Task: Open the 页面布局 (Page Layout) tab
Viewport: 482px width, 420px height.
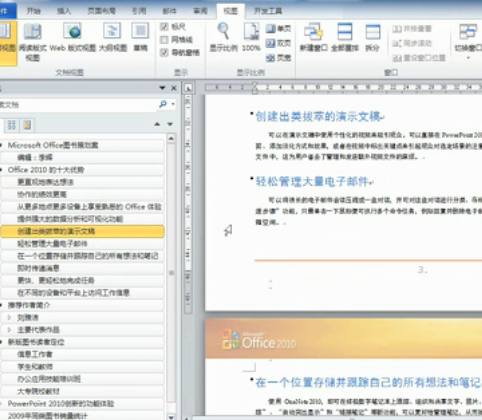Action: click(102, 11)
